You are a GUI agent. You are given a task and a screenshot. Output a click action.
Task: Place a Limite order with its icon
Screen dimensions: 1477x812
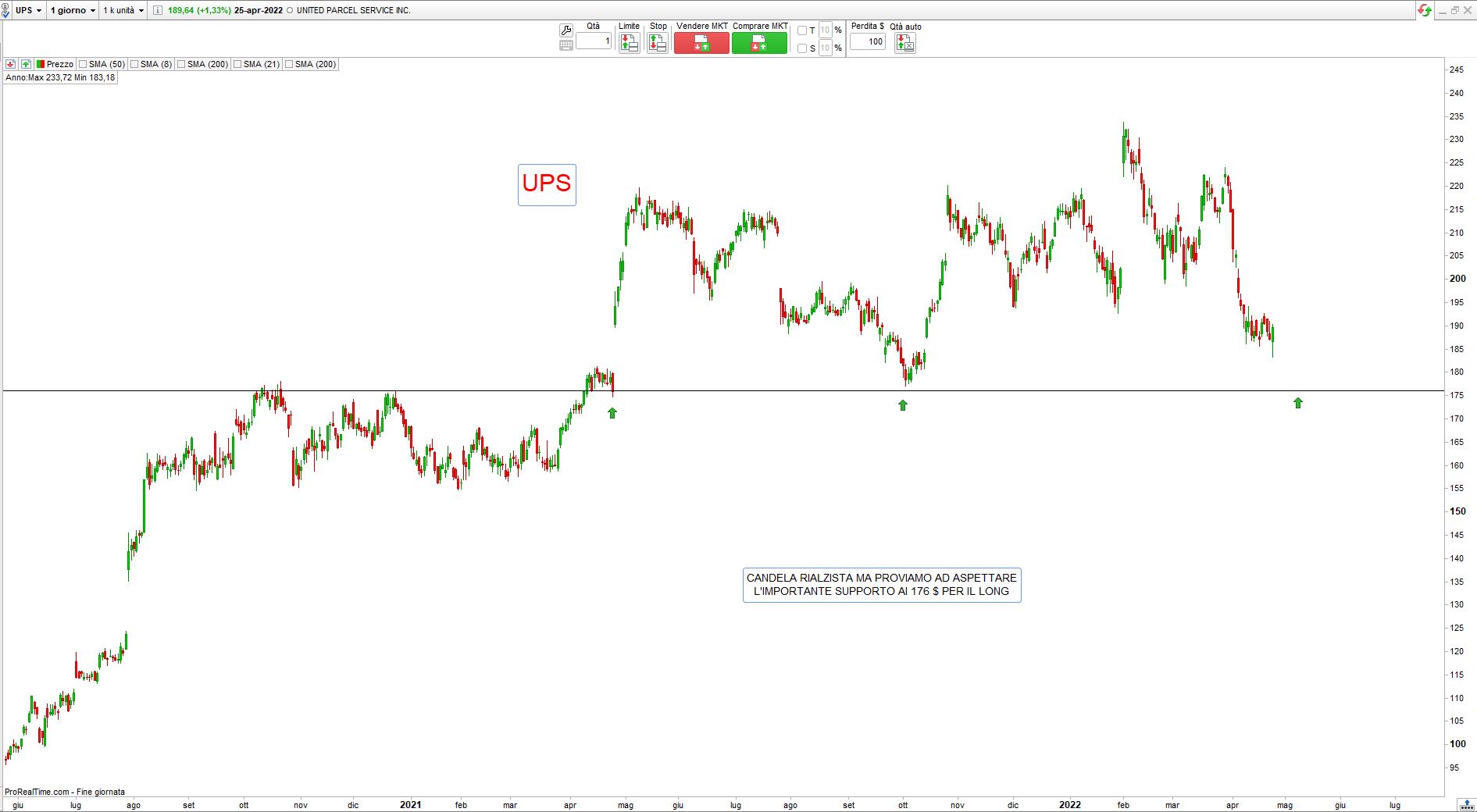629,43
